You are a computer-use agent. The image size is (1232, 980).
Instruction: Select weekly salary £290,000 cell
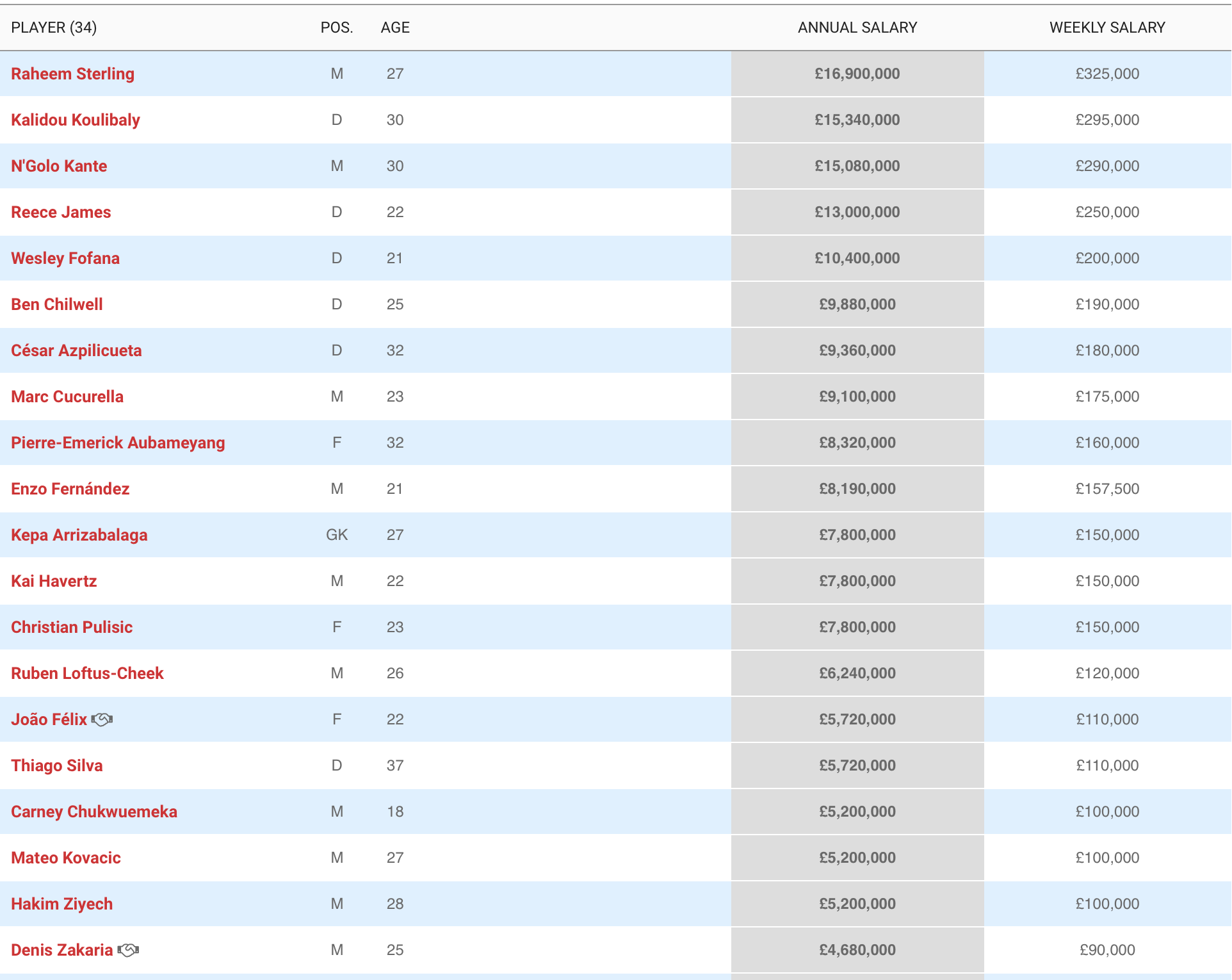pyautogui.click(x=1107, y=166)
